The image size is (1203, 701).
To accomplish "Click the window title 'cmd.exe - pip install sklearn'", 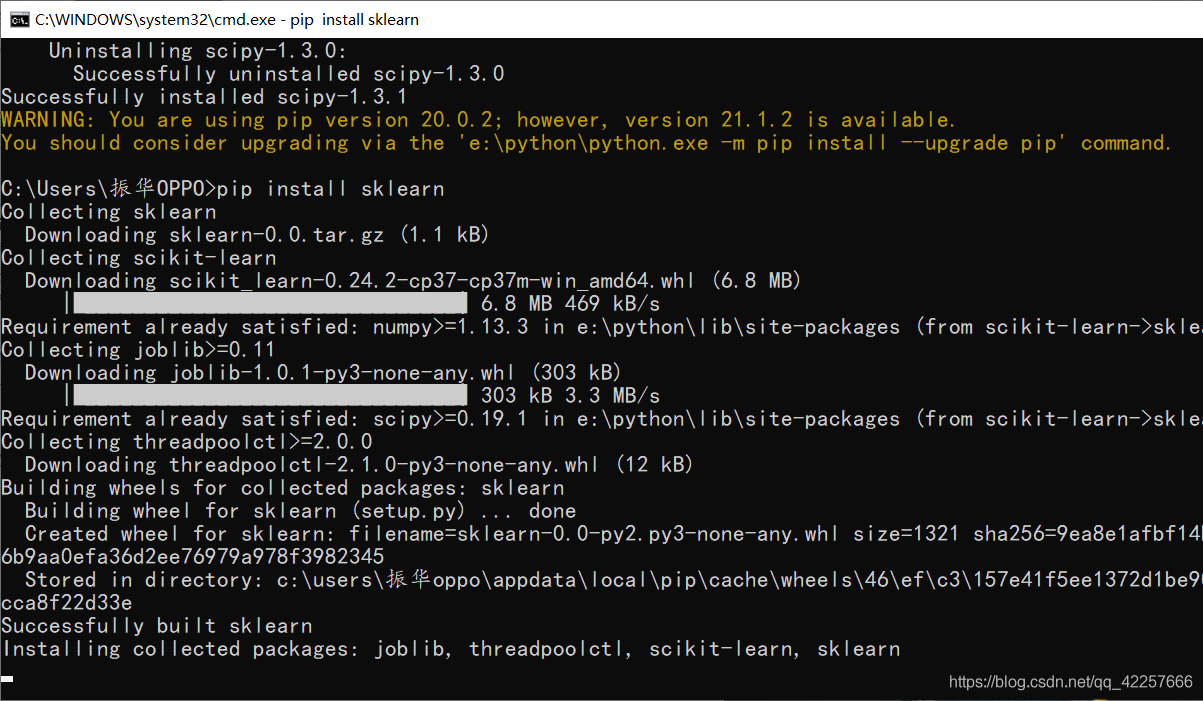I will click(227, 19).
